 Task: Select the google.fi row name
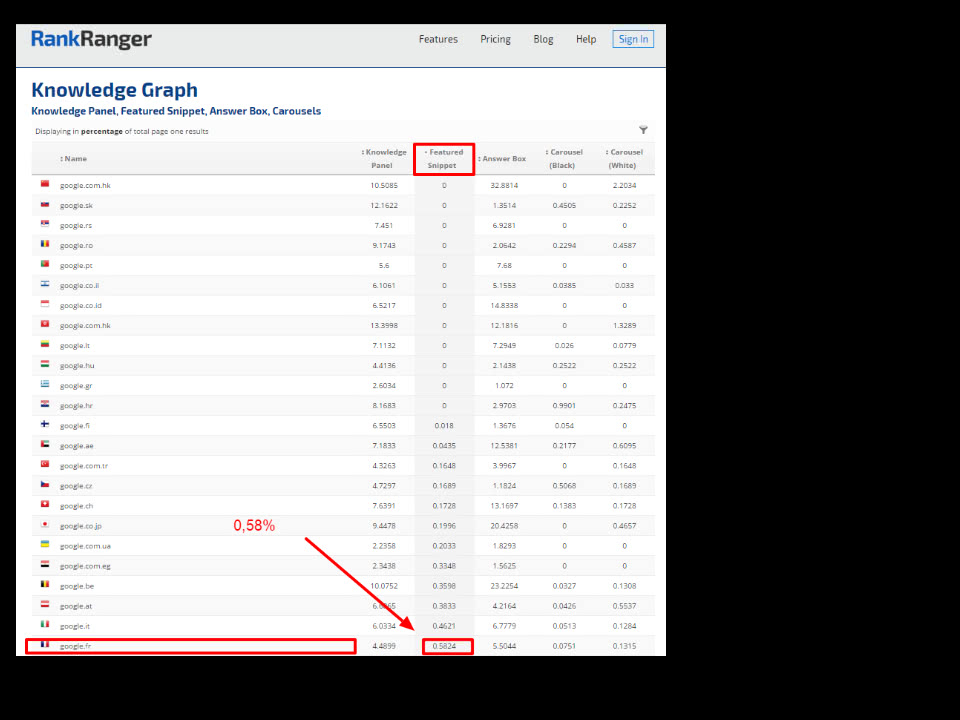tap(75, 426)
